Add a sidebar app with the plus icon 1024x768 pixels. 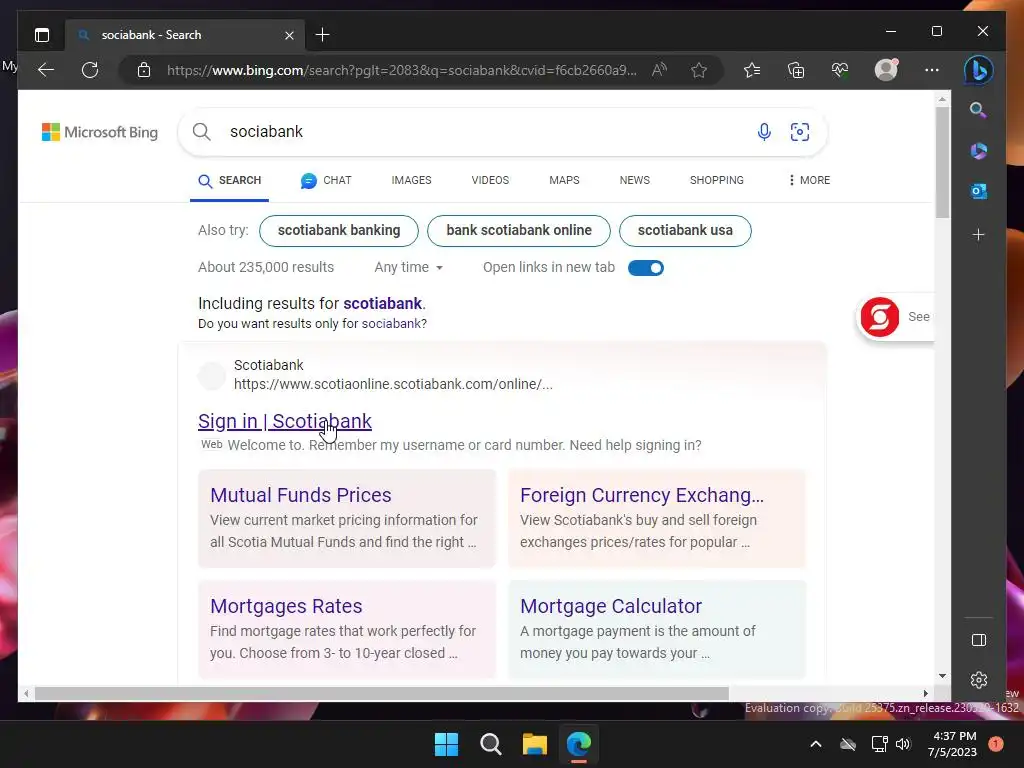[x=978, y=234]
